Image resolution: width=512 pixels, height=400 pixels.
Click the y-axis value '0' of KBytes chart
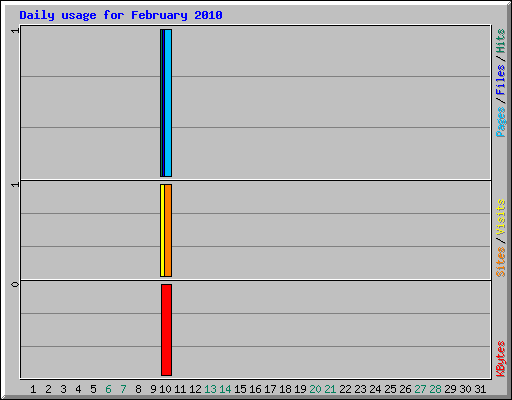pyautogui.click(x=15, y=284)
